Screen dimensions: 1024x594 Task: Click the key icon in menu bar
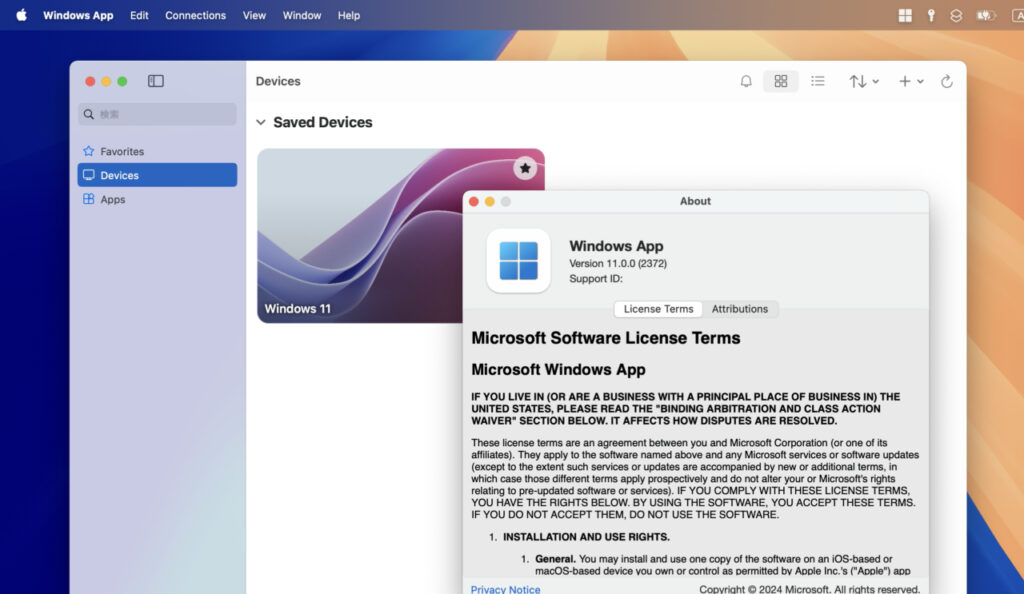pyautogui.click(x=931, y=15)
